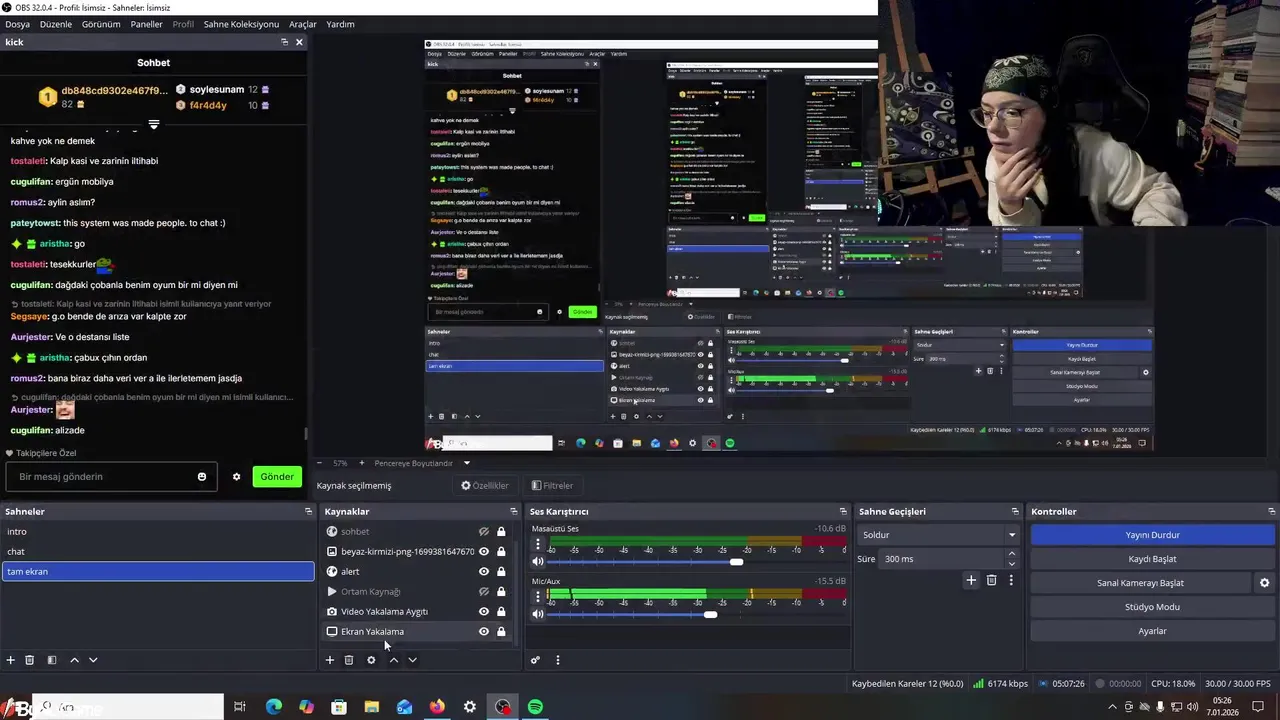The height and width of the screenshot is (720, 1280).
Task: Send chat message with Gönder
Action: tap(277, 477)
